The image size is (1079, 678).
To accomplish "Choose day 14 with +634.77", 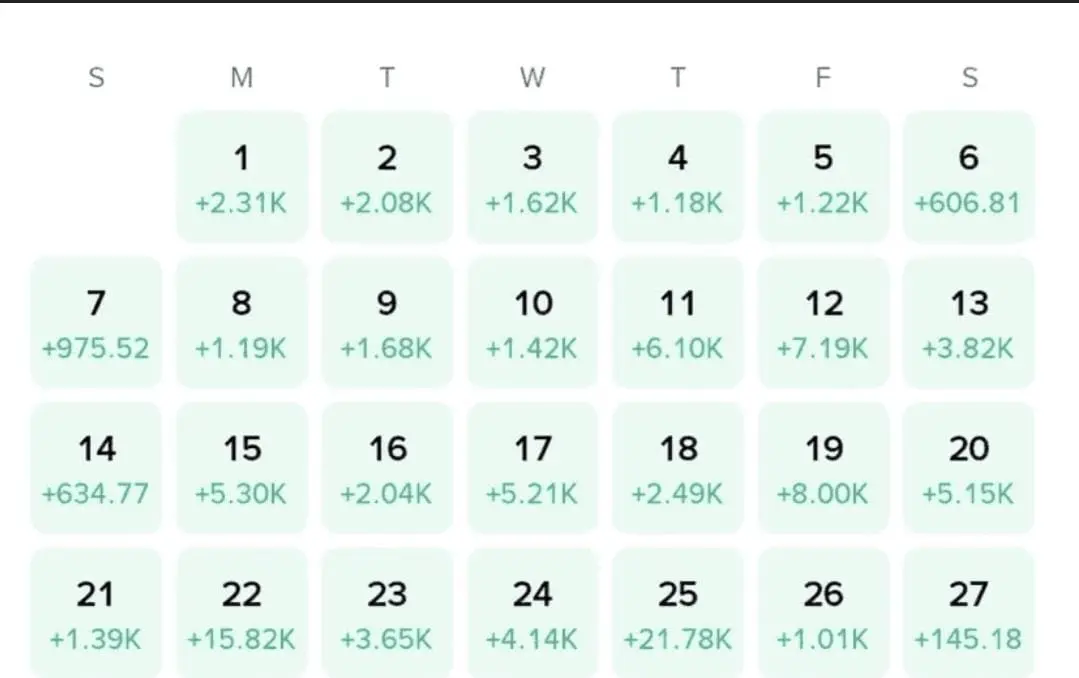I will 96,468.
